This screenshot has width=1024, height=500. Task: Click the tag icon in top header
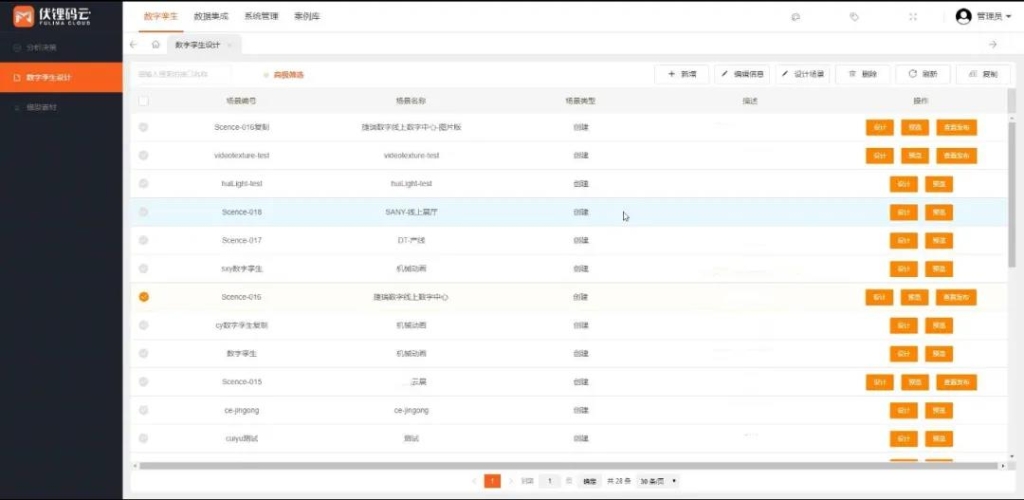tap(854, 17)
